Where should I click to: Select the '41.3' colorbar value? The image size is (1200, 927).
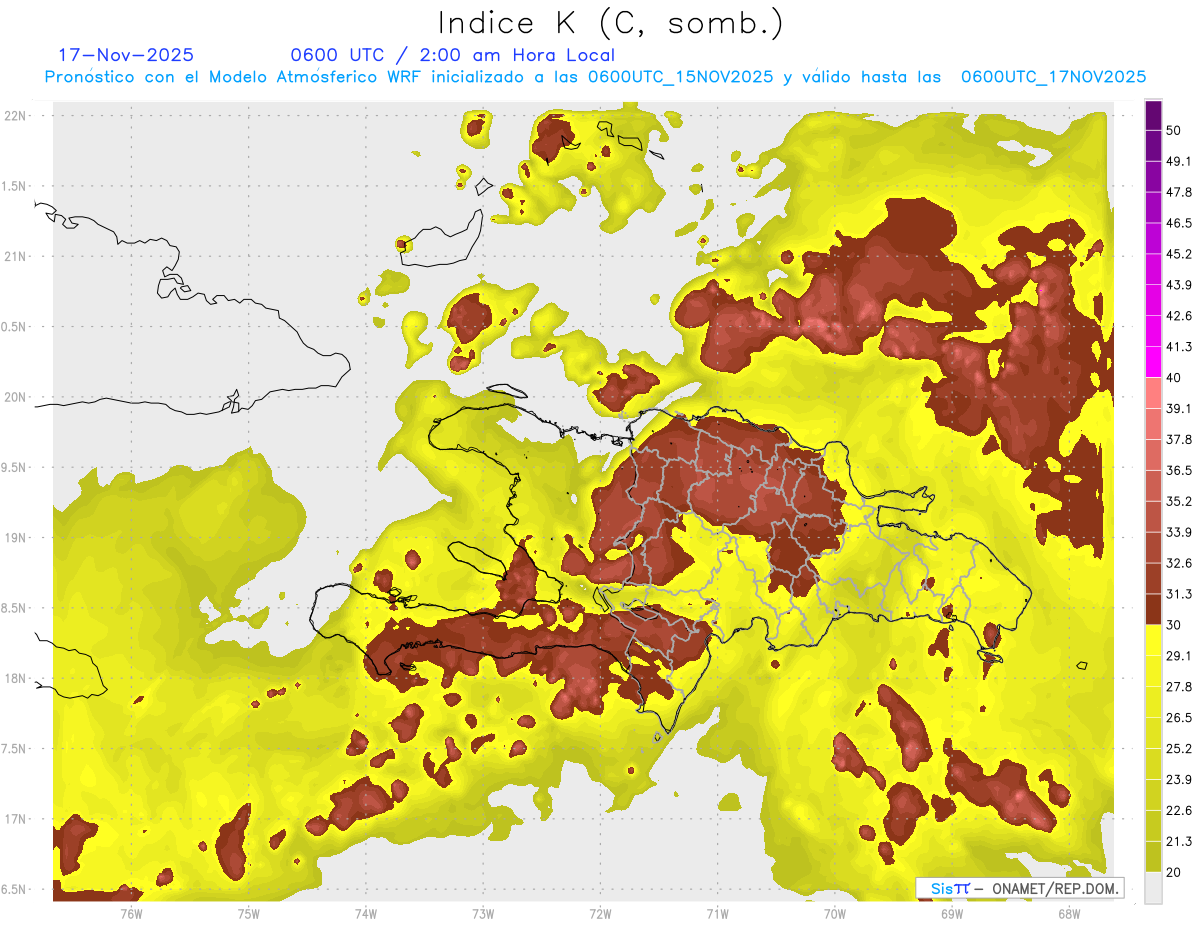1179,347
